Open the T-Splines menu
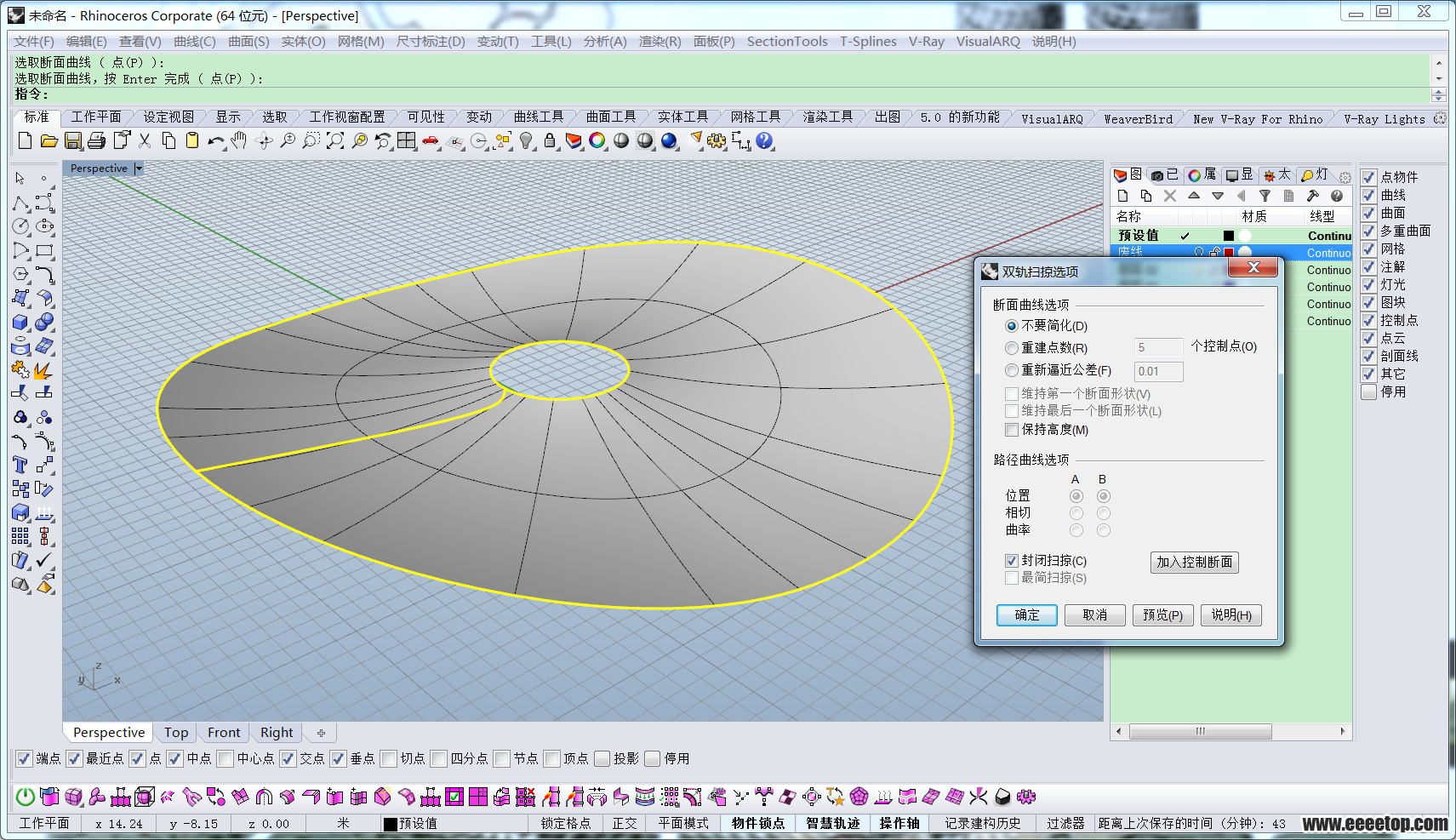The width and height of the screenshot is (1456, 840). point(868,42)
